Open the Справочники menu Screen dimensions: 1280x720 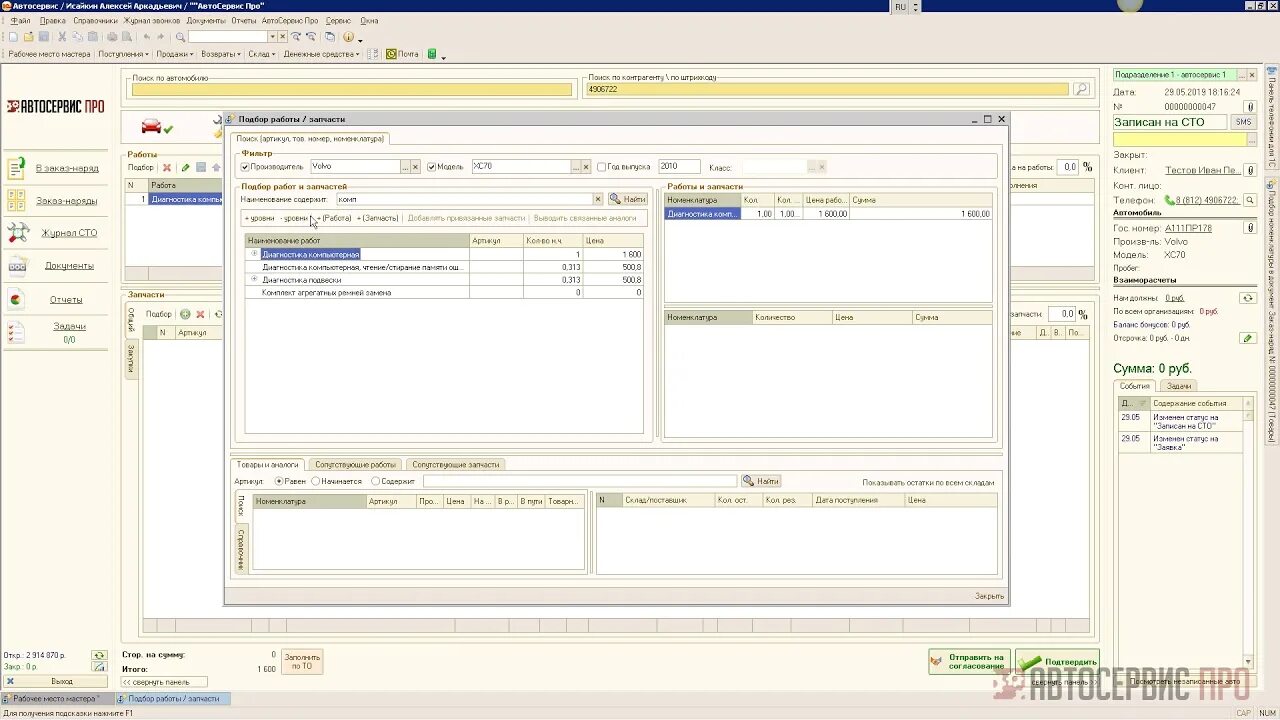[95, 20]
